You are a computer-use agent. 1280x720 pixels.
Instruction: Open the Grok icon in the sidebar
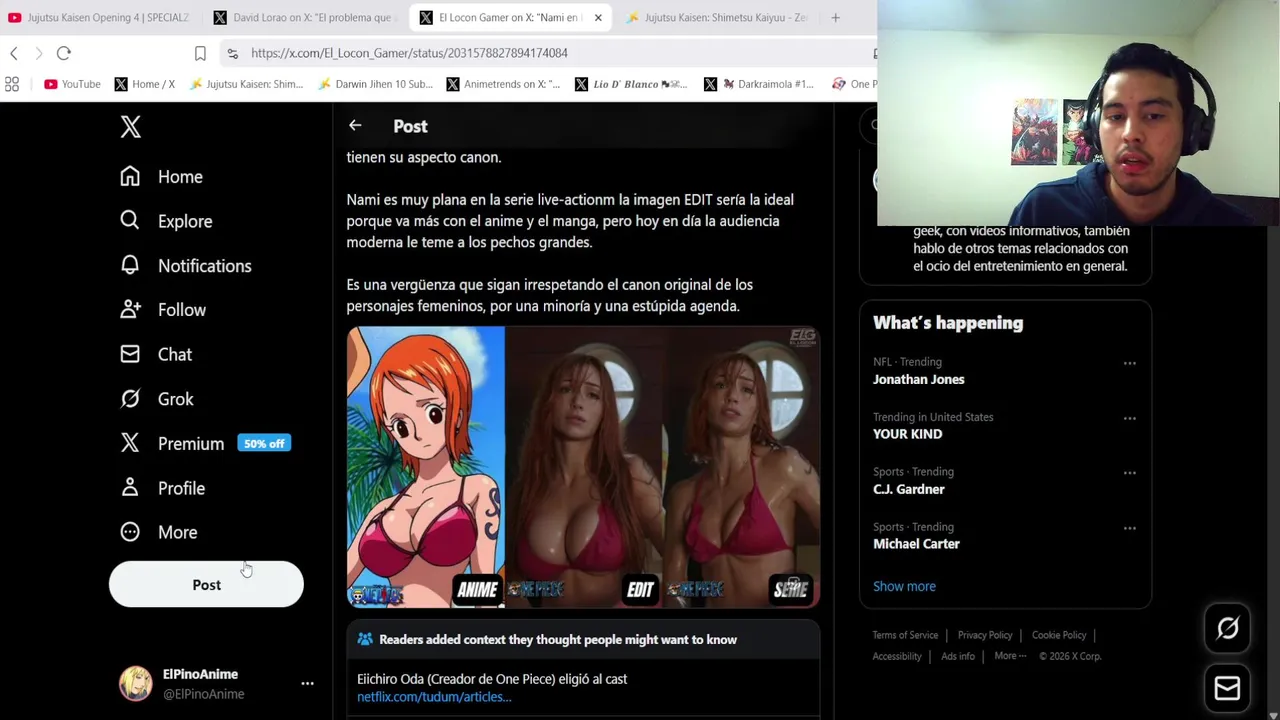[130, 398]
